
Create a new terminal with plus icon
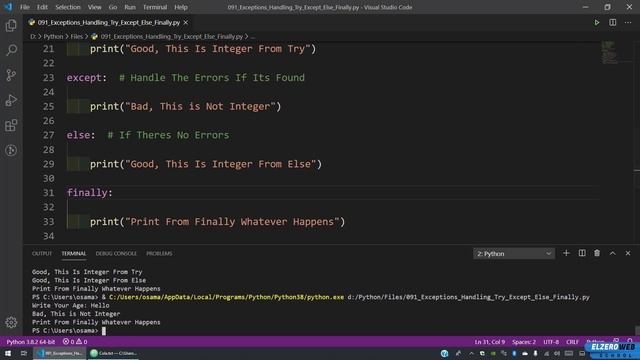[566, 253]
